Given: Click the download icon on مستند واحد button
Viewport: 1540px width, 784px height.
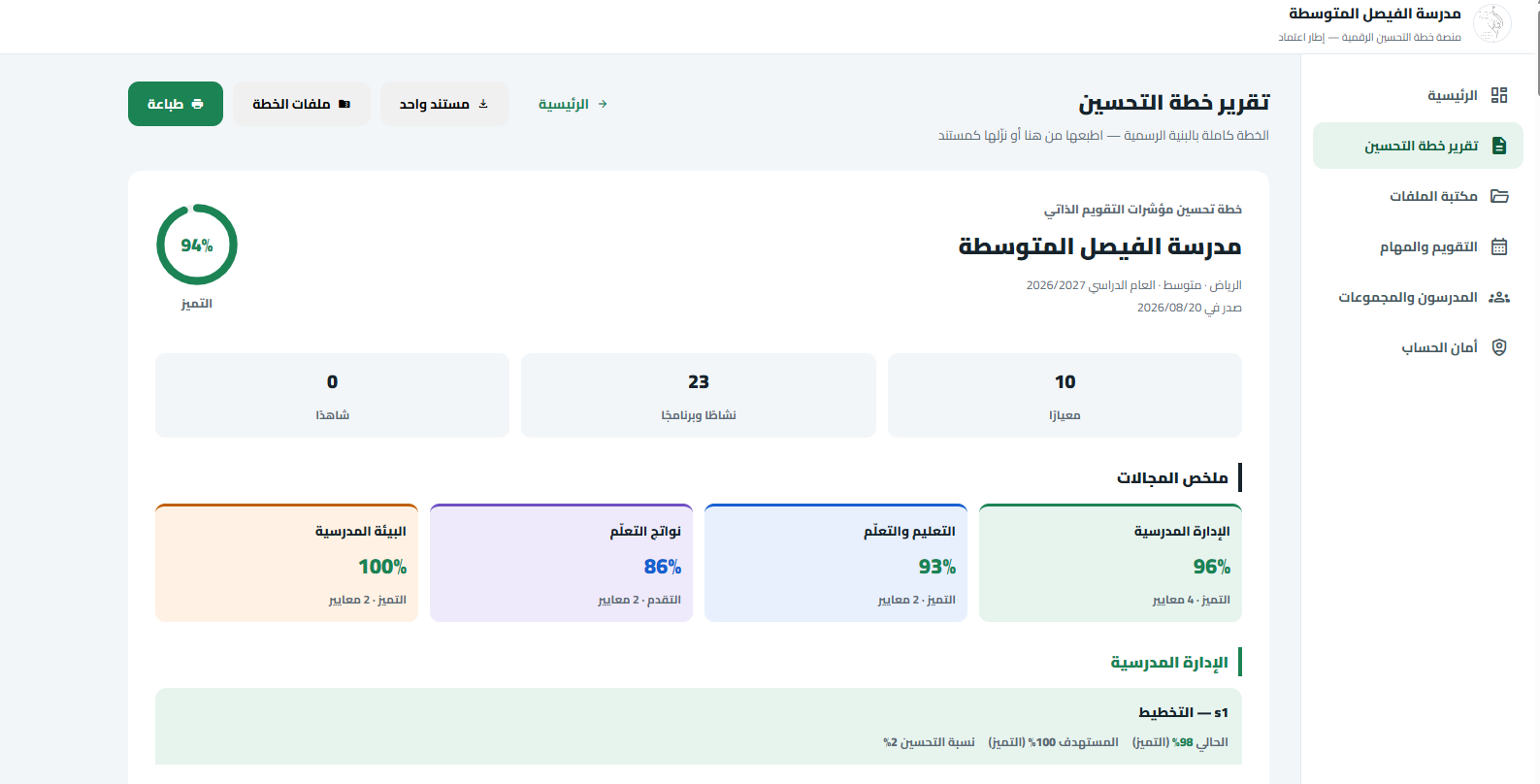Looking at the screenshot, I should (x=483, y=104).
